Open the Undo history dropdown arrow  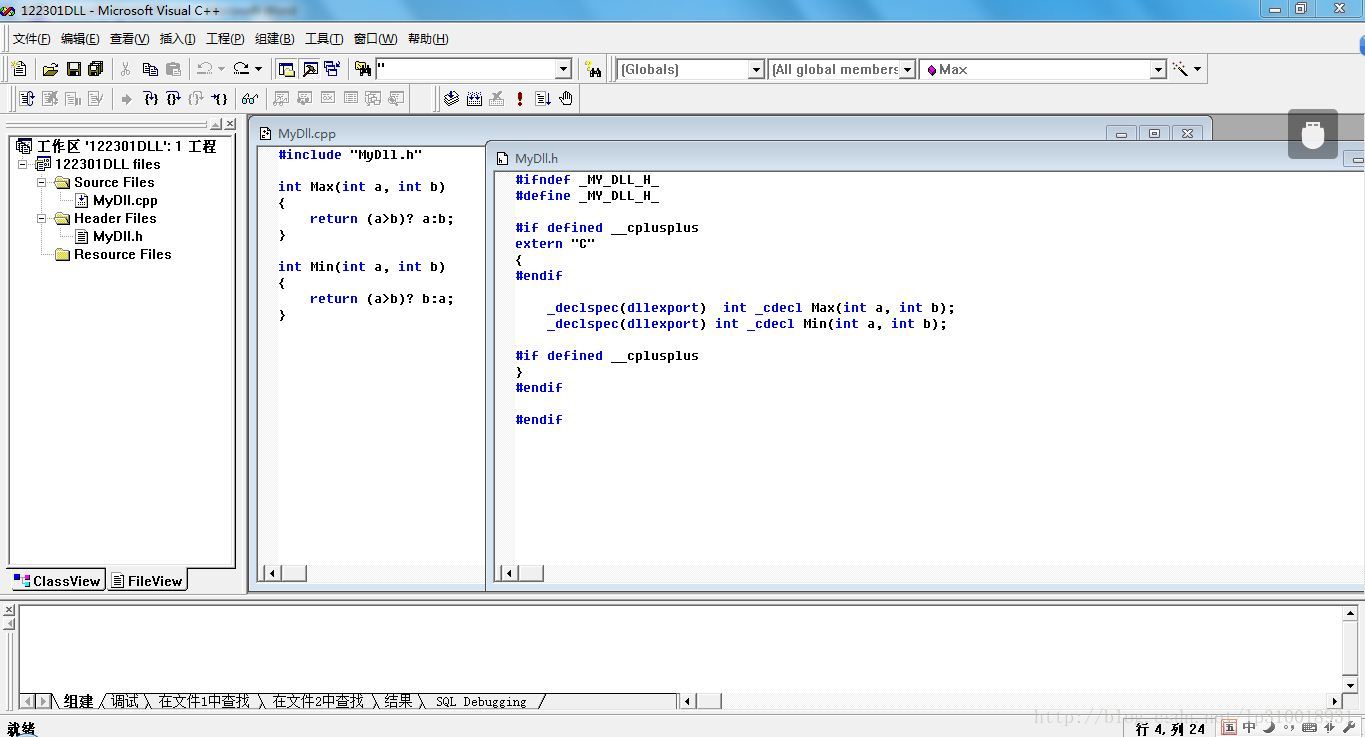pyautogui.click(x=221, y=69)
